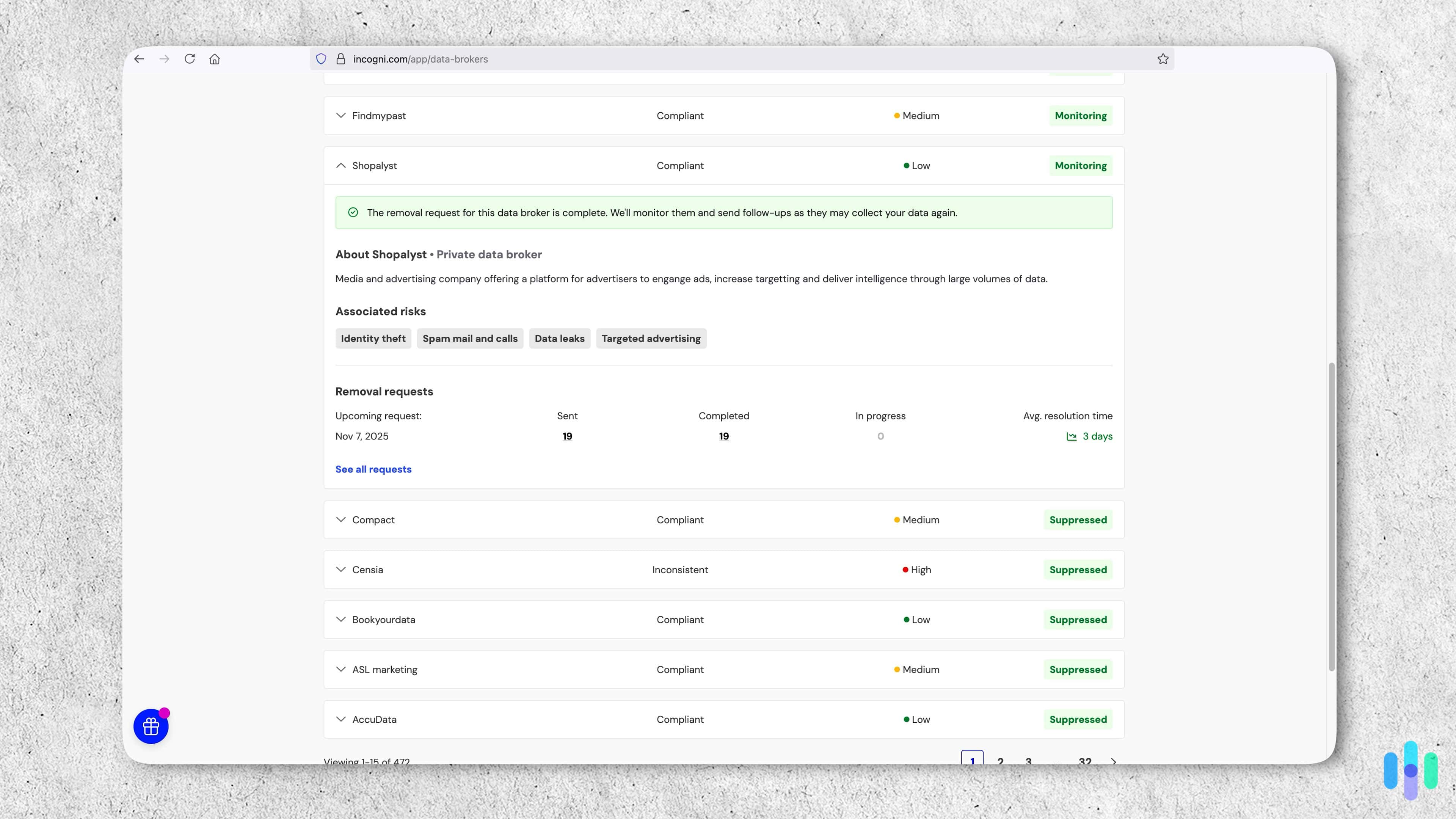This screenshot has width=1456, height=819.
Task: Click the page vertical scrollbar thumb
Action: coord(1331,516)
